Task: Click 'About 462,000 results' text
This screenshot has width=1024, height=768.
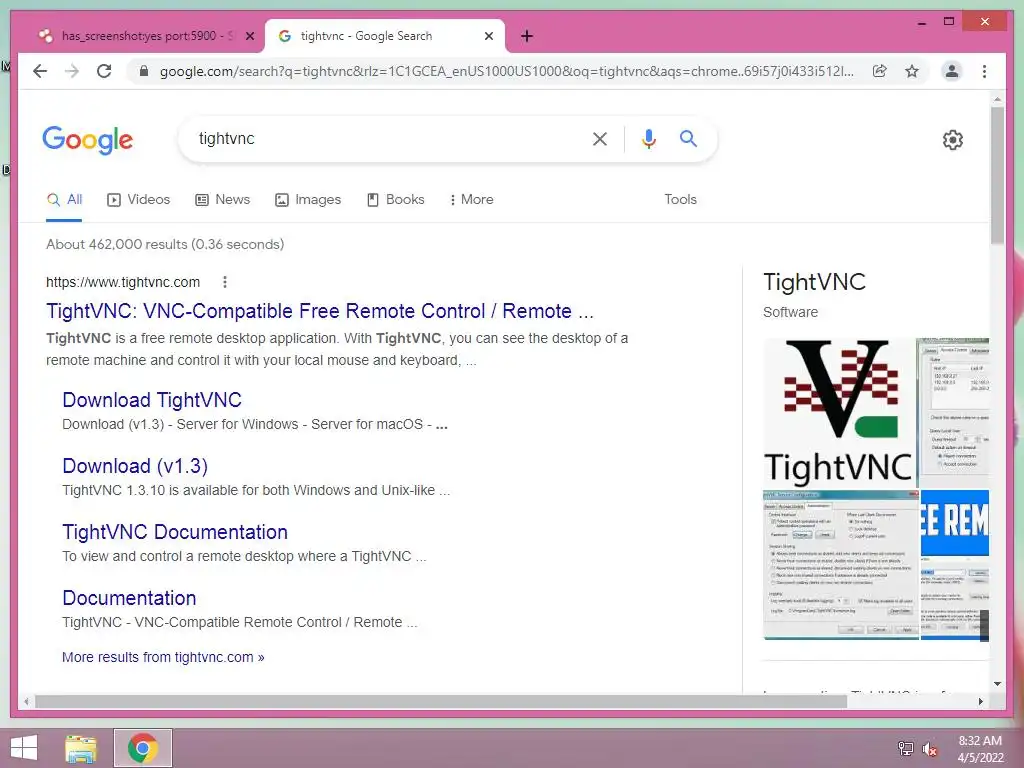Action: (165, 244)
